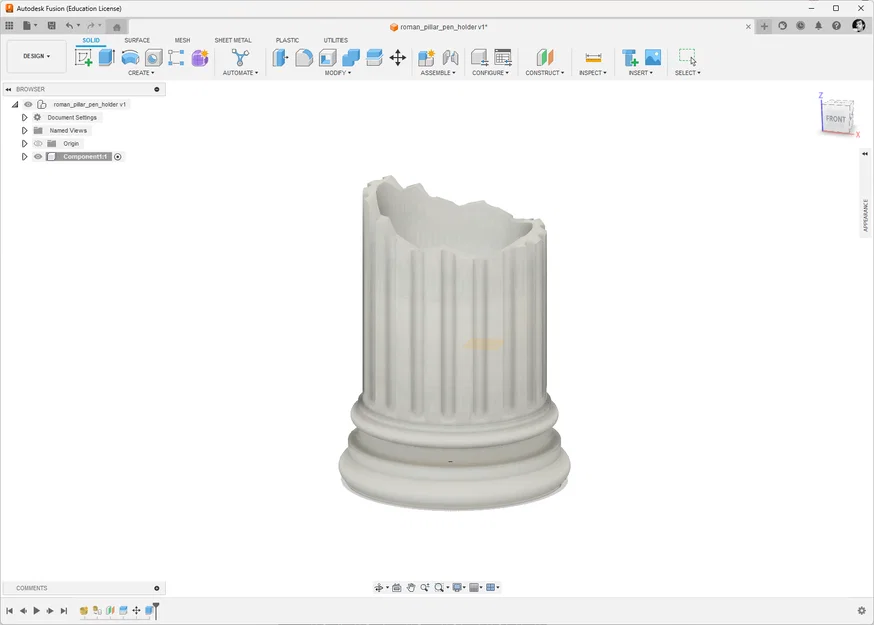Click the Offset Plane construct icon
The image size is (874, 625).
(545, 57)
